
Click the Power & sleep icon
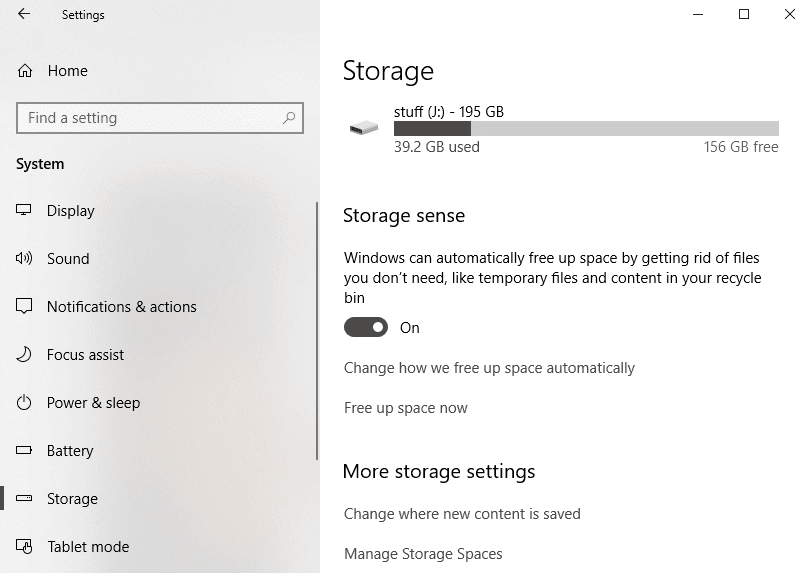[x=25, y=403]
